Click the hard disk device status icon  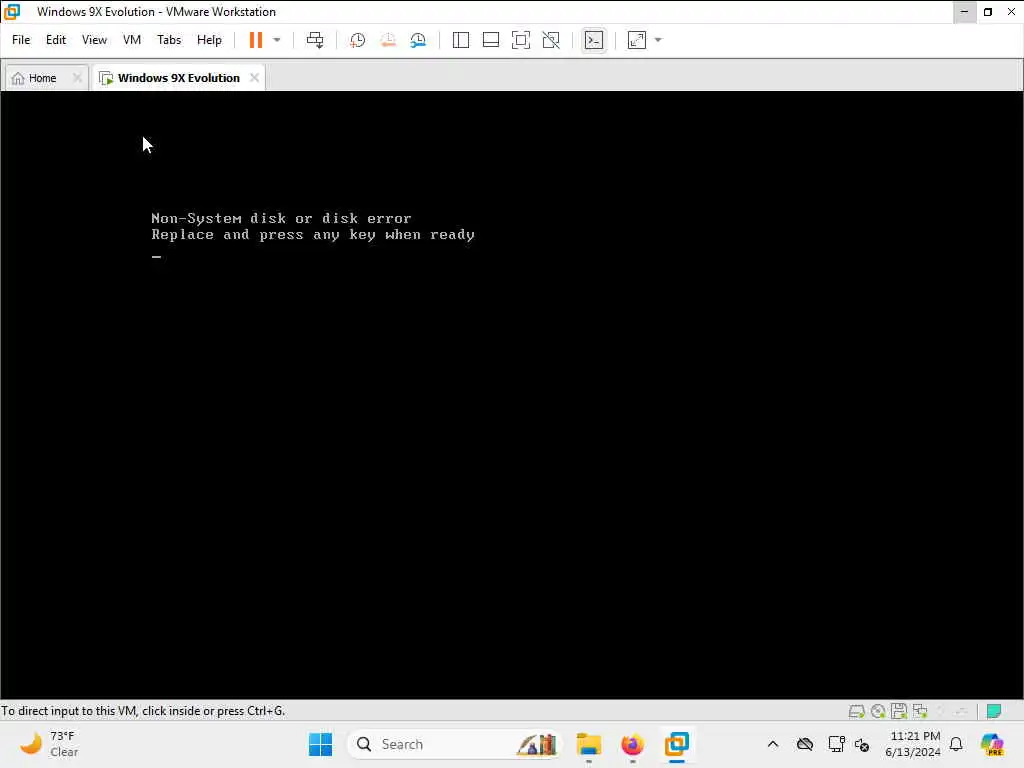tap(856, 711)
